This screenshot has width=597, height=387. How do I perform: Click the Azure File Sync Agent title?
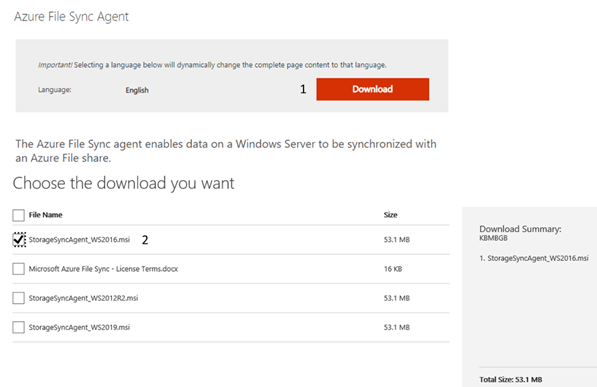click(x=71, y=17)
